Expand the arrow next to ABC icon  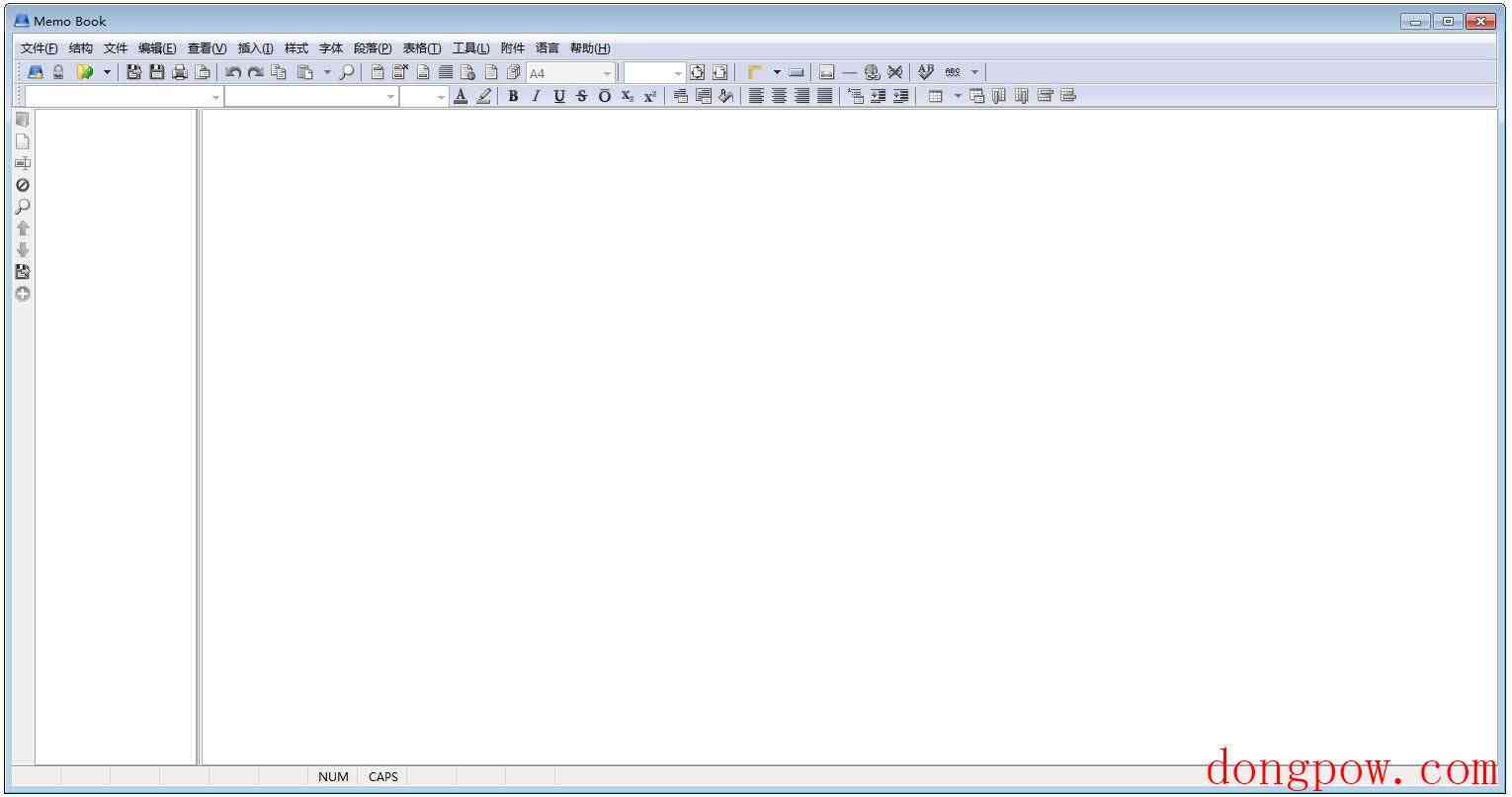click(974, 72)
